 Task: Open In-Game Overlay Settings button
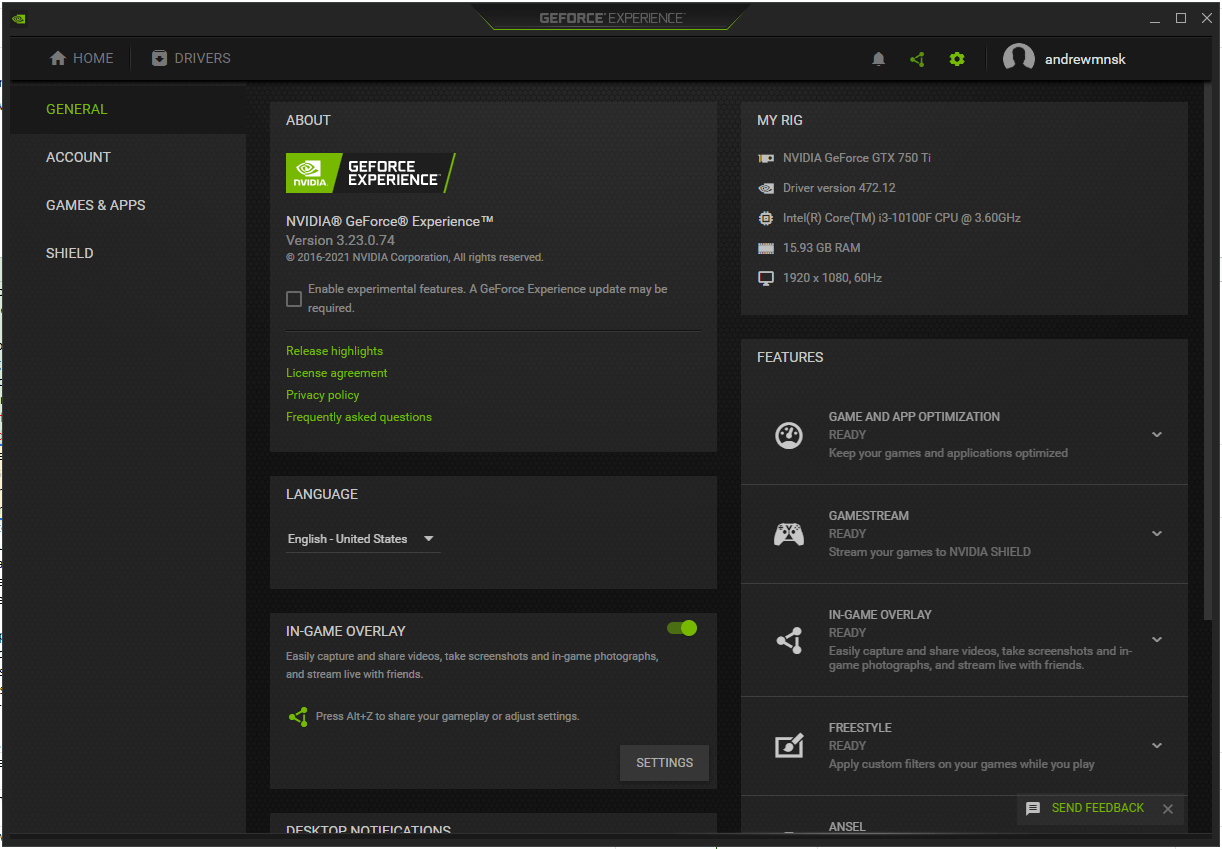pyautogui.click(x=664, y=763)
